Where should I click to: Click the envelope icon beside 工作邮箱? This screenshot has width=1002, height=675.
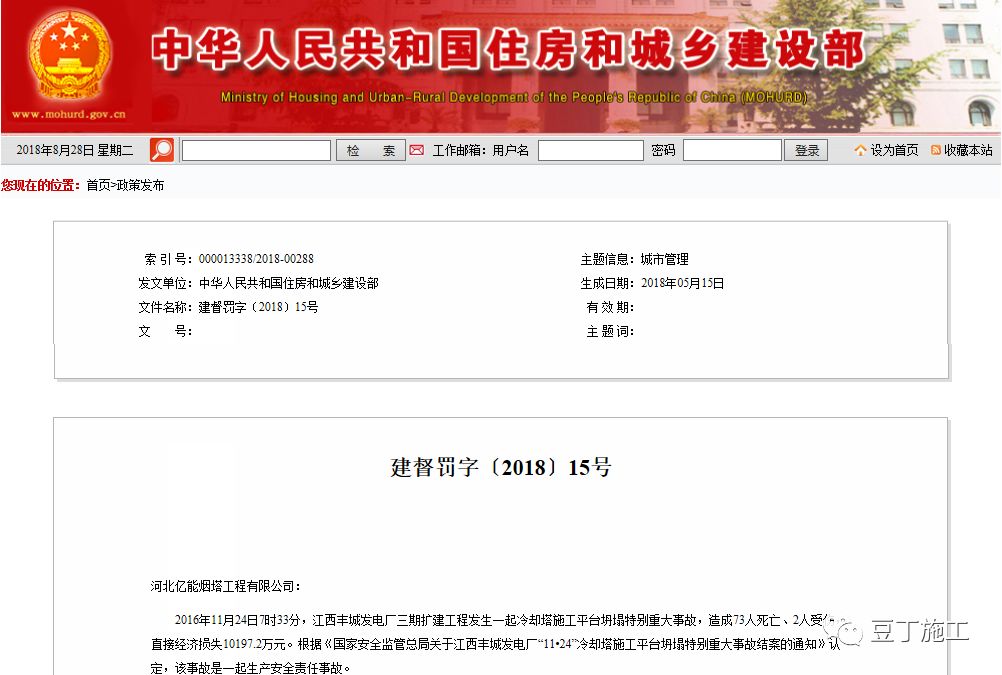coord(416,149)
